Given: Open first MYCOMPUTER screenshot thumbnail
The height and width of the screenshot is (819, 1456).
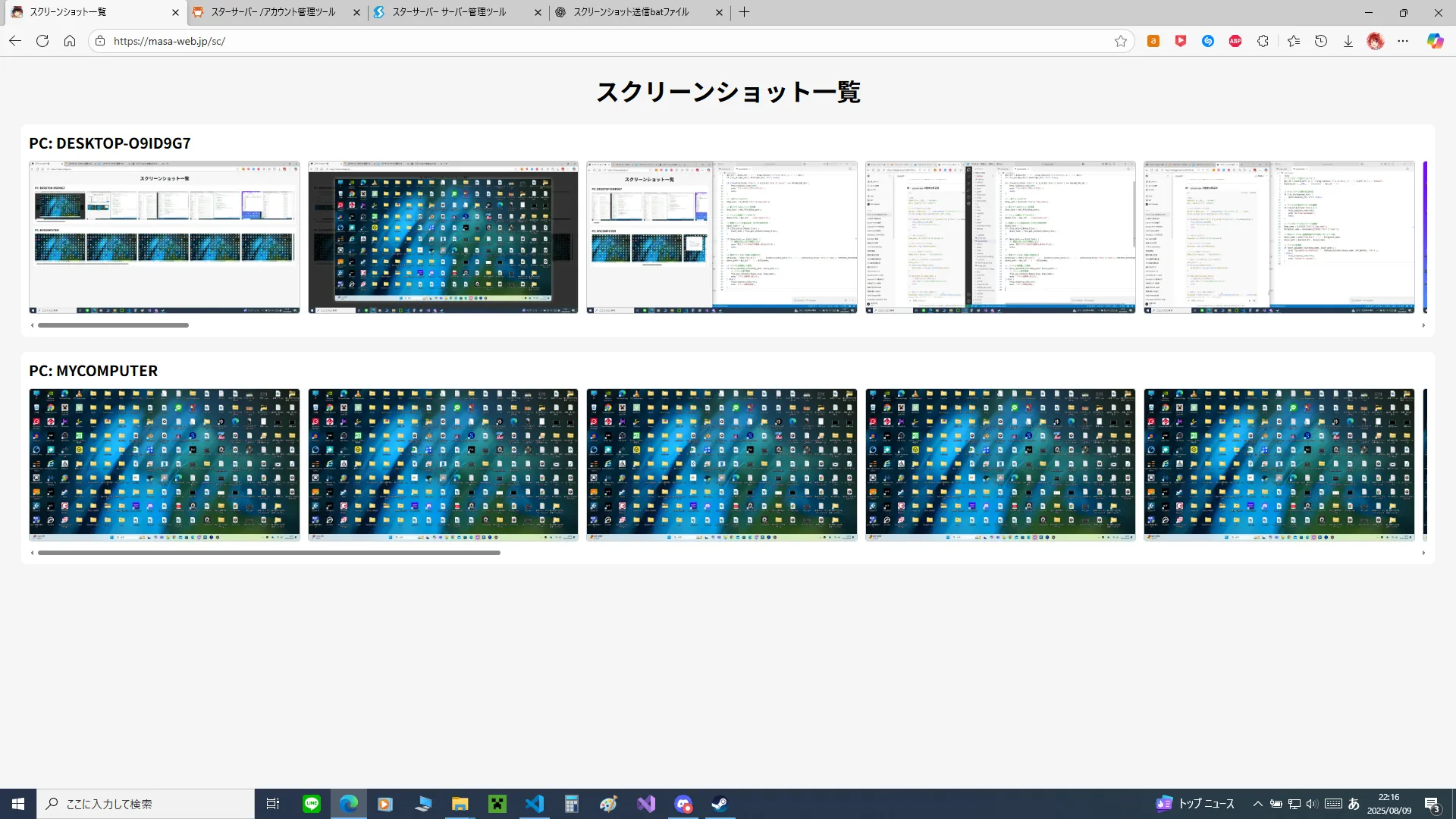Looking at the screenshot, I should click(164, 464).
